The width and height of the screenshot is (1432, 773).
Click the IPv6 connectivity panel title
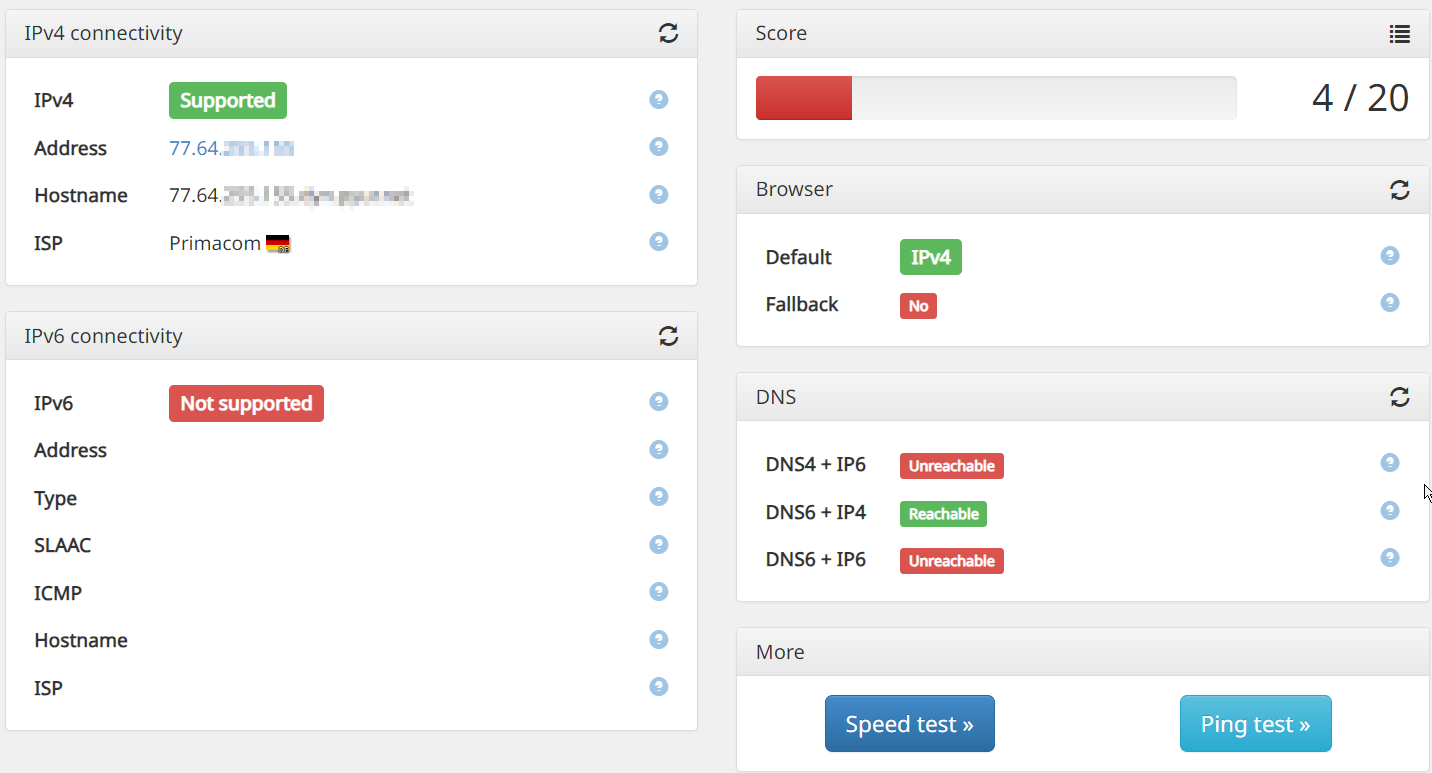coord(104,336)
